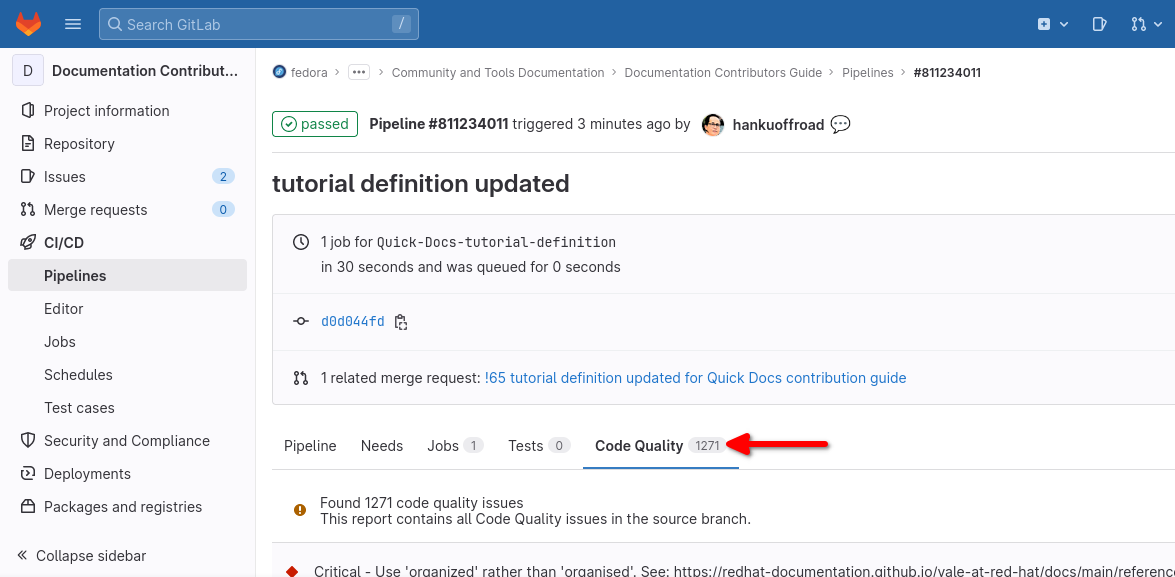Copy commit SHA with clipboard icon
Screen dimensions: 1175x577
(x=401, y=322)
